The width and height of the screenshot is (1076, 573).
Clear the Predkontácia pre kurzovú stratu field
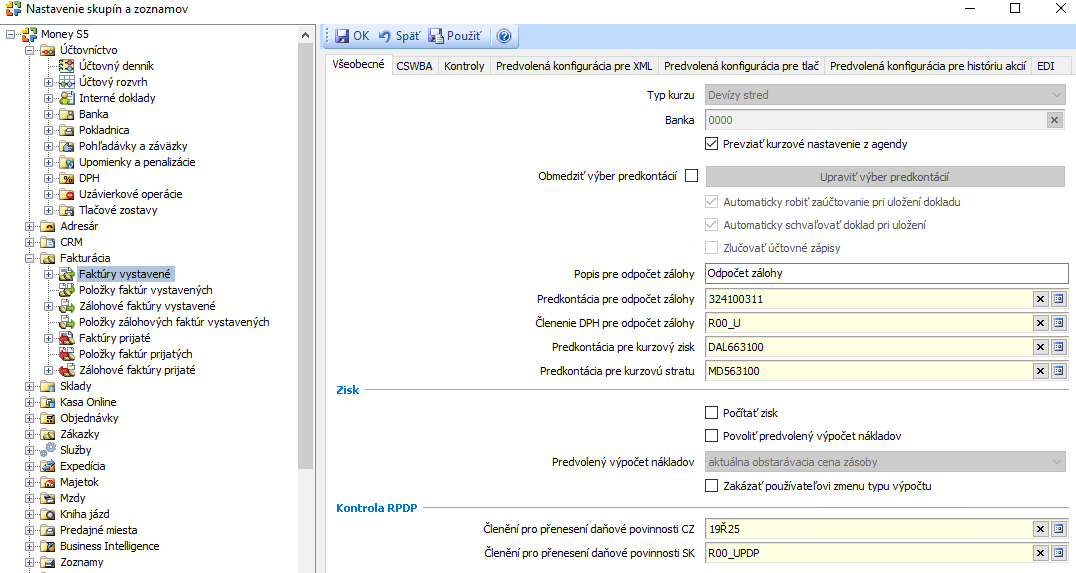coord(1040,371)
